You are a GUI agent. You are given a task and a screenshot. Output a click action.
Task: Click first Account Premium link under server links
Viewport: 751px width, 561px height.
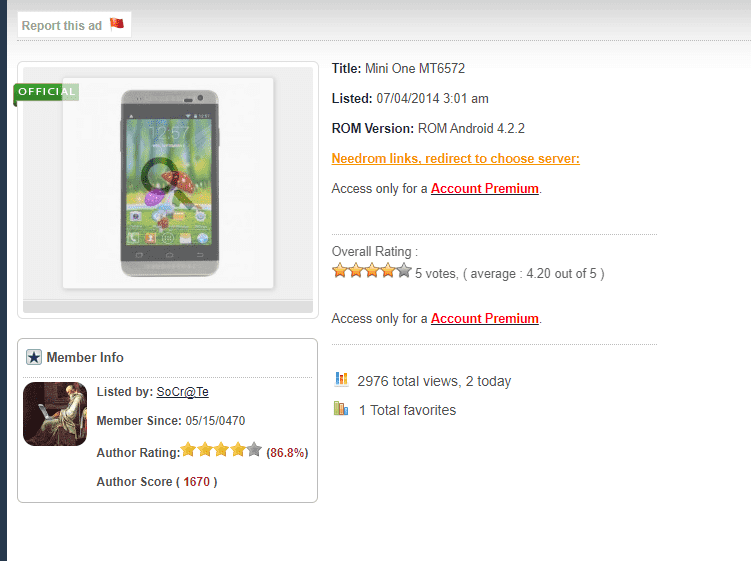(x=485, y=188)
